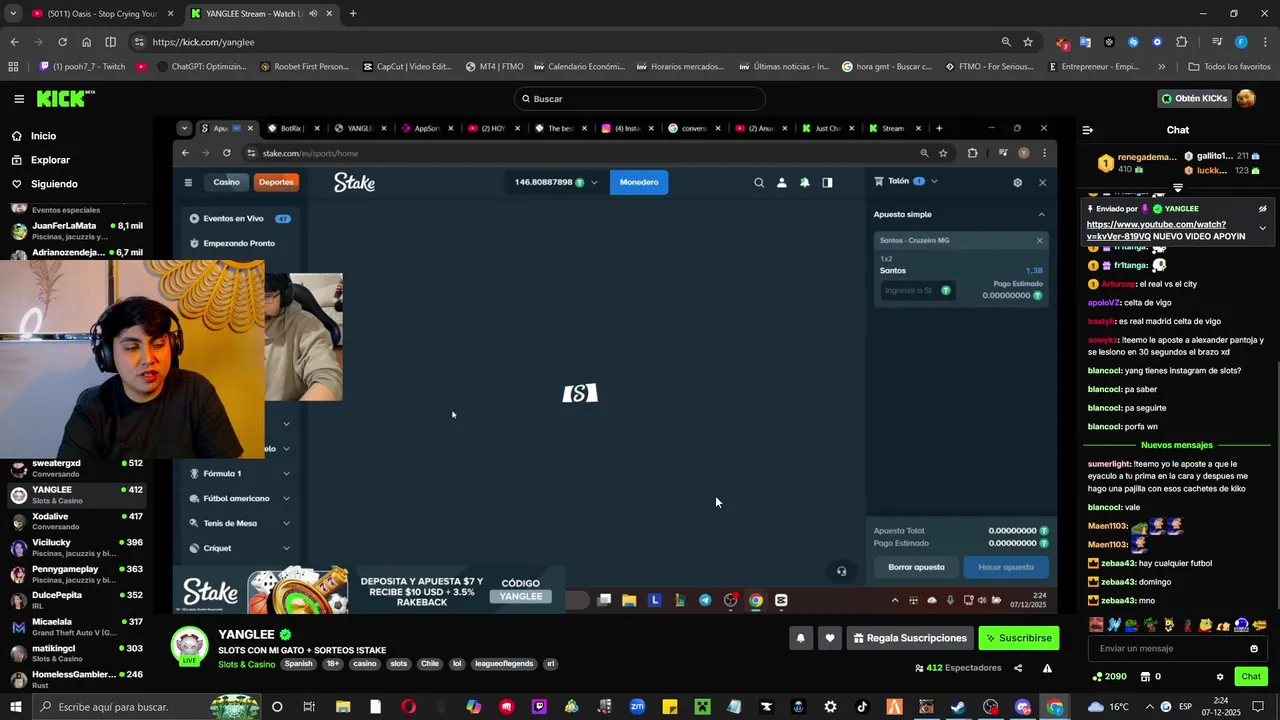This screenshot has height=720, width=1280.
Task: Remove the Santos - Cruzeiro MG bet
Action: 1039,240
